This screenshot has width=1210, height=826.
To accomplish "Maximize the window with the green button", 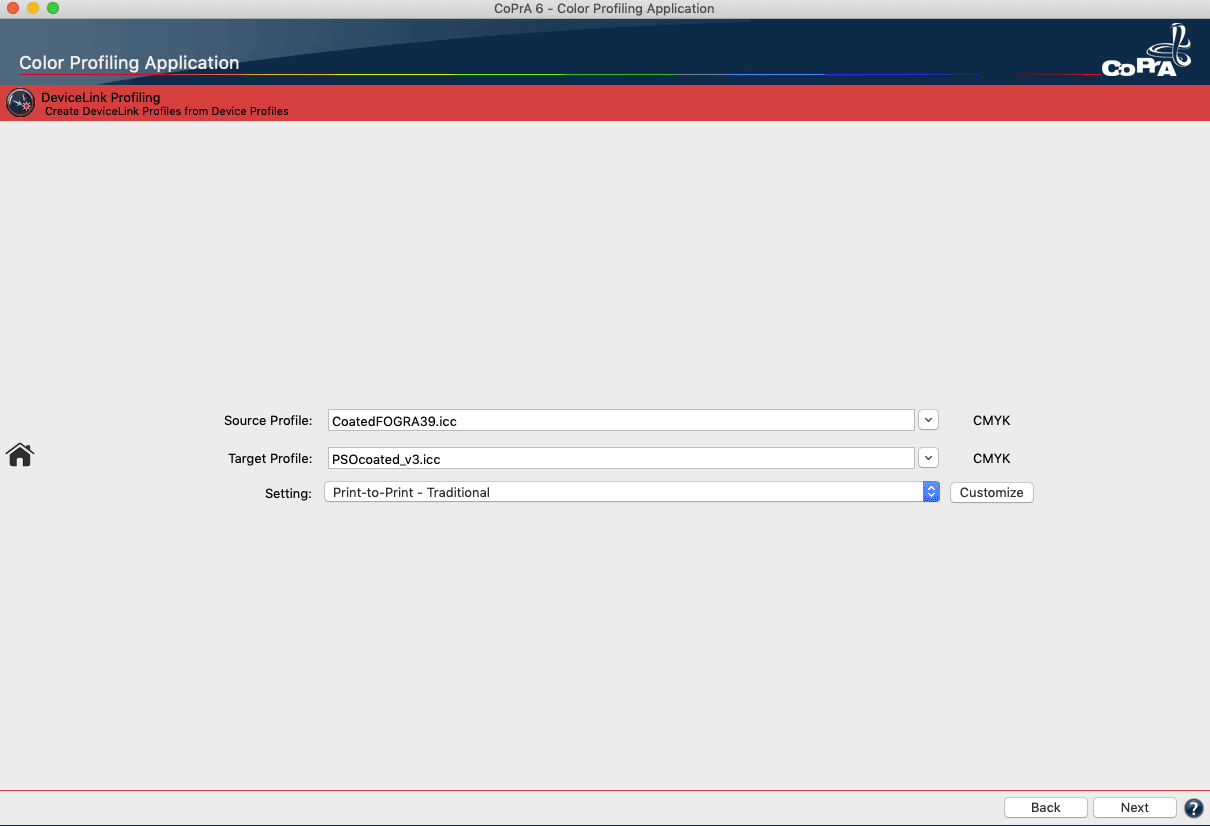I will pos(53,9).
